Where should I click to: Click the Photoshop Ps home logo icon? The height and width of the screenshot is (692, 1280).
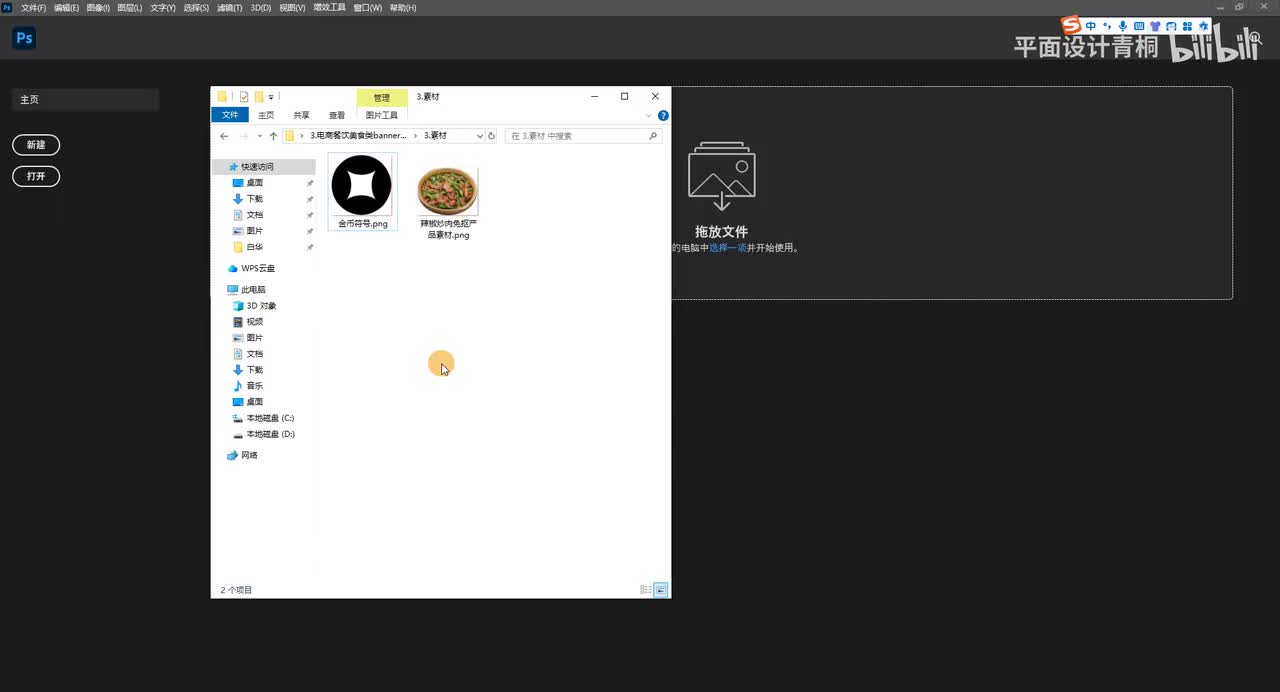click(24, 39)
